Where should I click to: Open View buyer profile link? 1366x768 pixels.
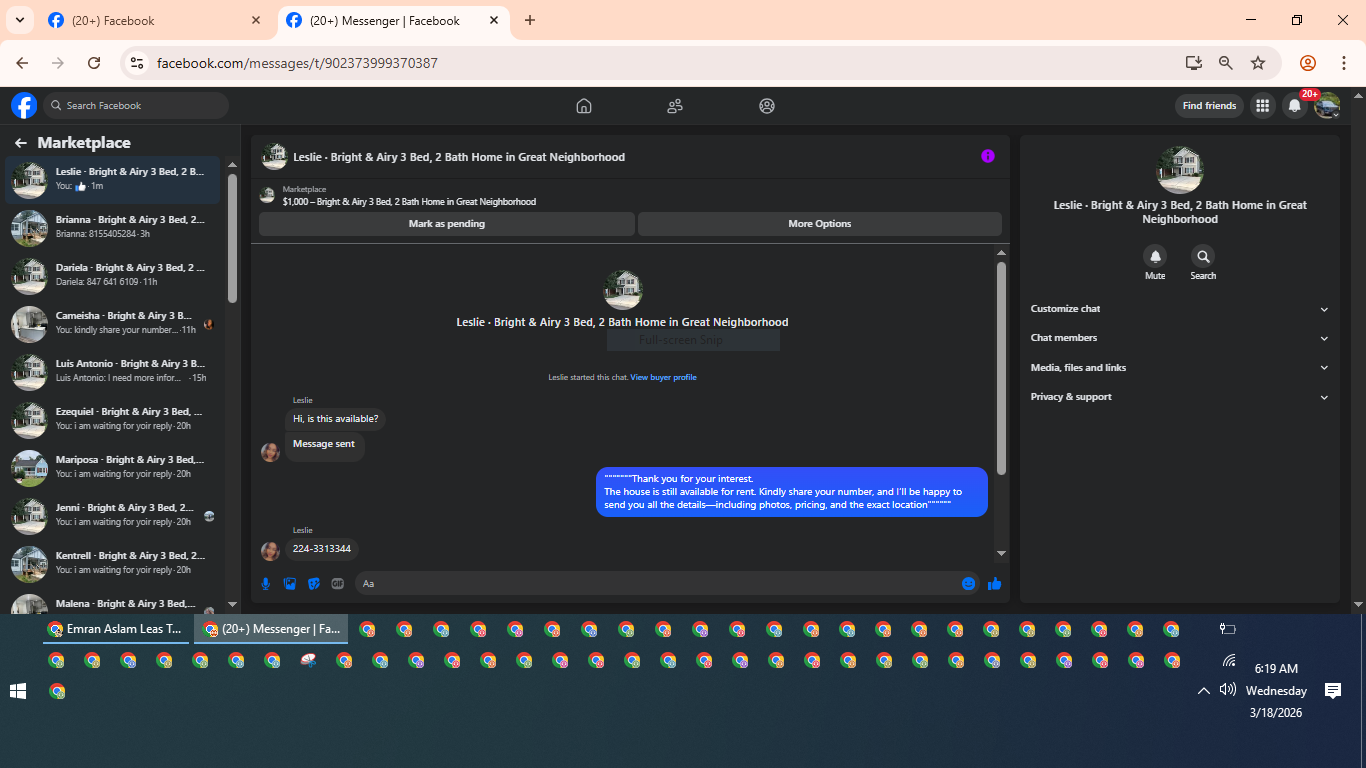point(663,377)
